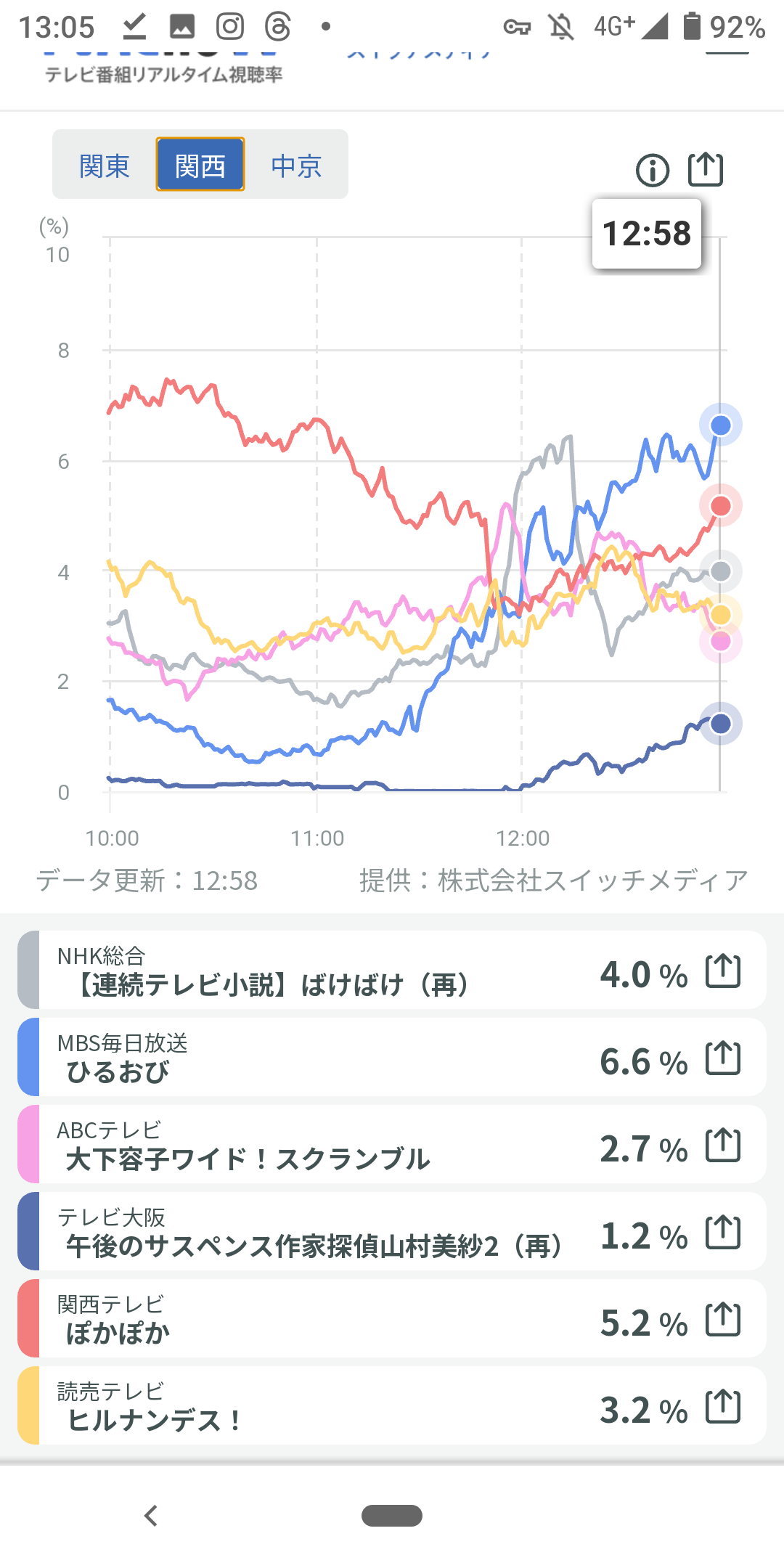Select the 関西 region tab
Image resolution: width=784 pixels, height=1568 pixels.
[x=200, y=166]
